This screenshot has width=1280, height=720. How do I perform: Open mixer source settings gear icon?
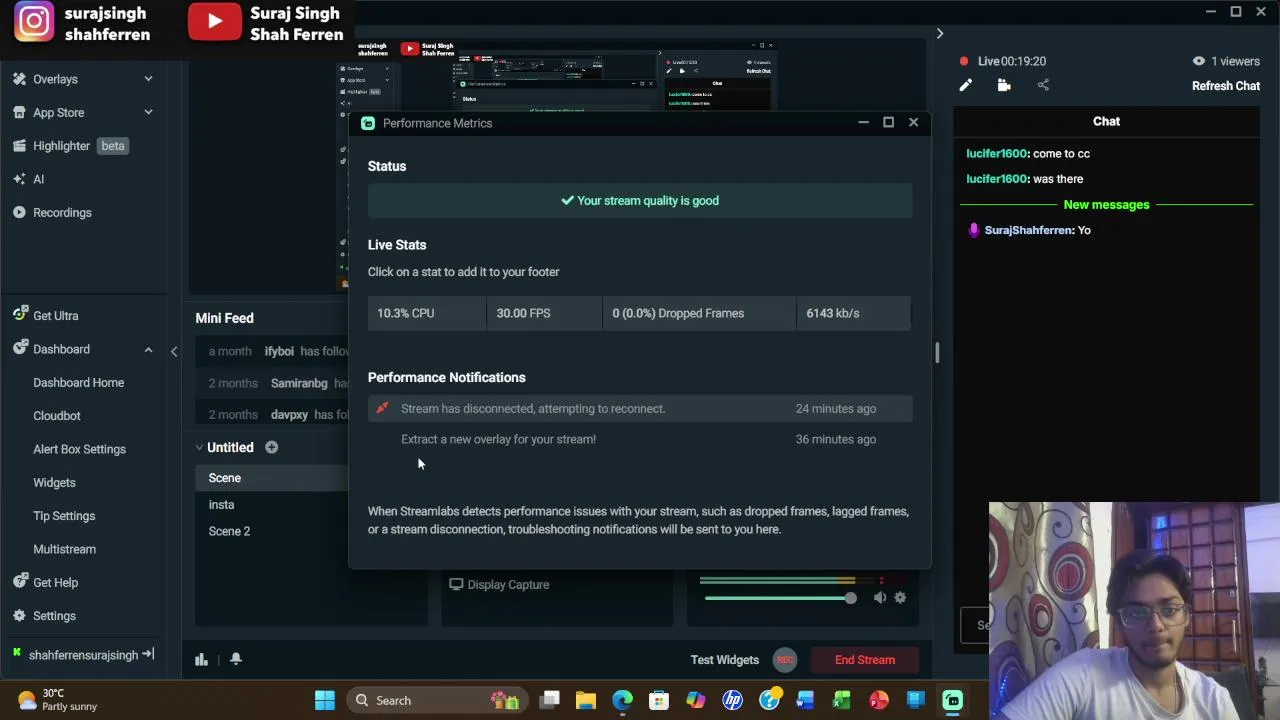tap(900, 598)
